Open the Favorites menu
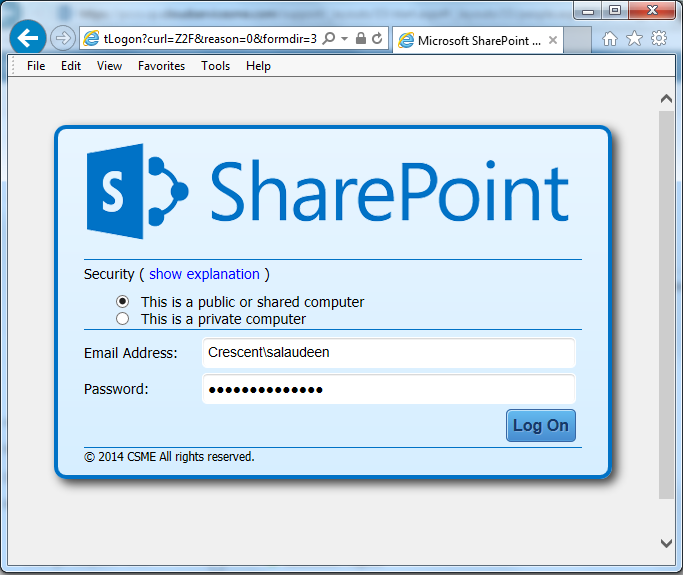 [161, 66]
